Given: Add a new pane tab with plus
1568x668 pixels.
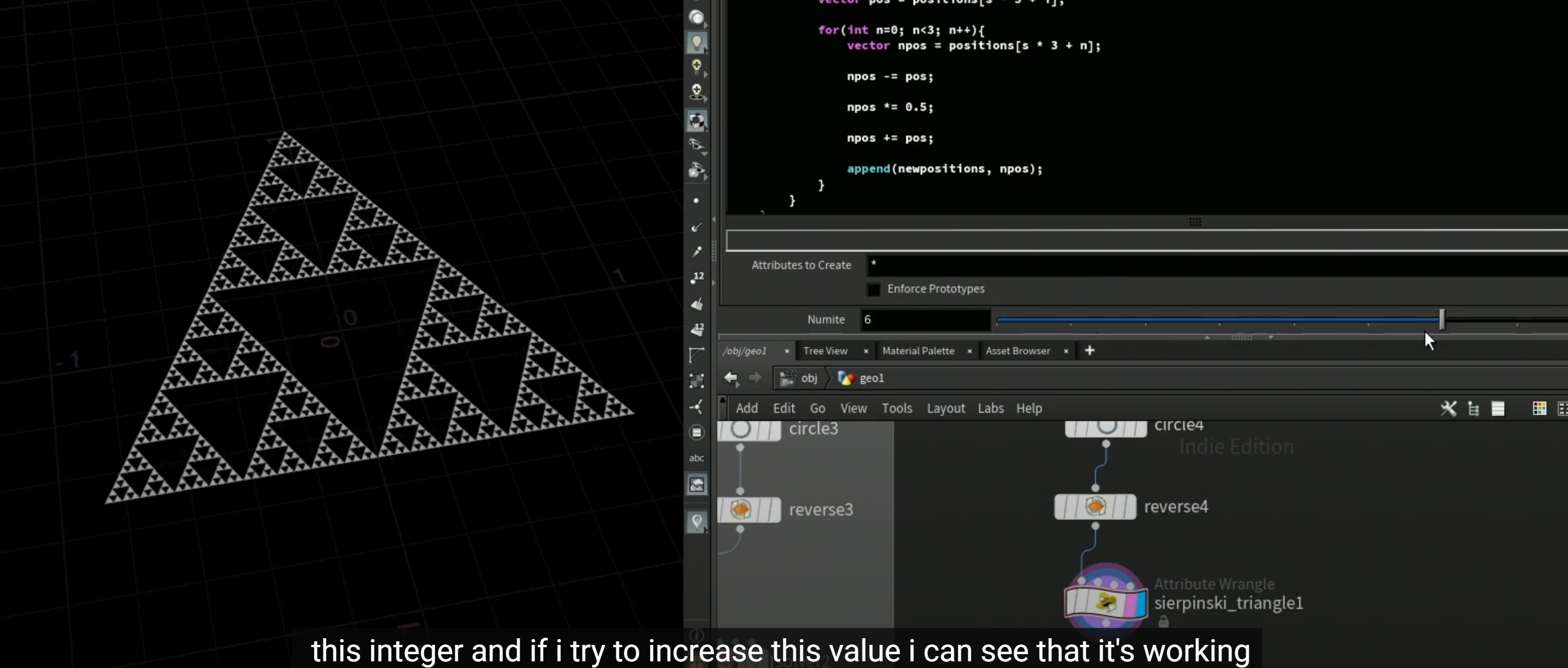Looking at the screenshot, I should coord(1090,350).
